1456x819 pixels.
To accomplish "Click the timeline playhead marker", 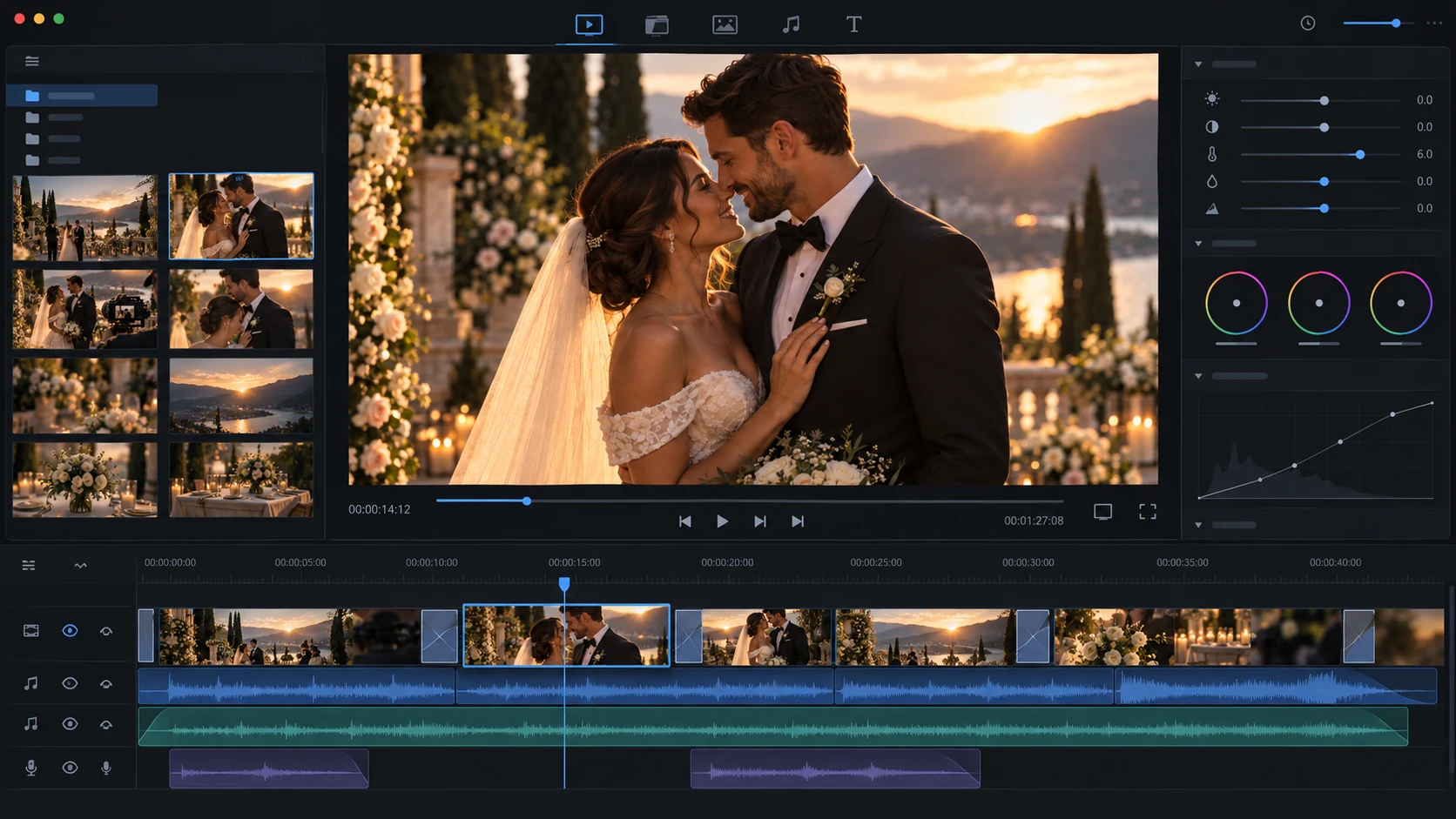I will coord(564,583).
